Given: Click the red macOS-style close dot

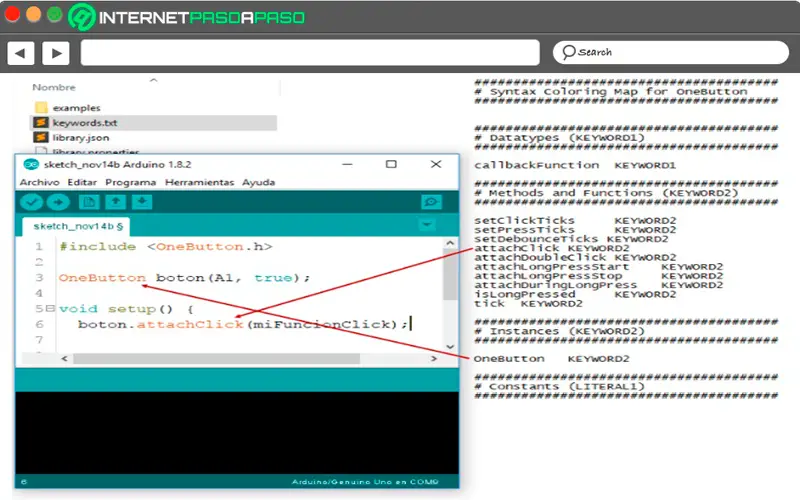Looking at the screenshot, I should pos(12,14).
